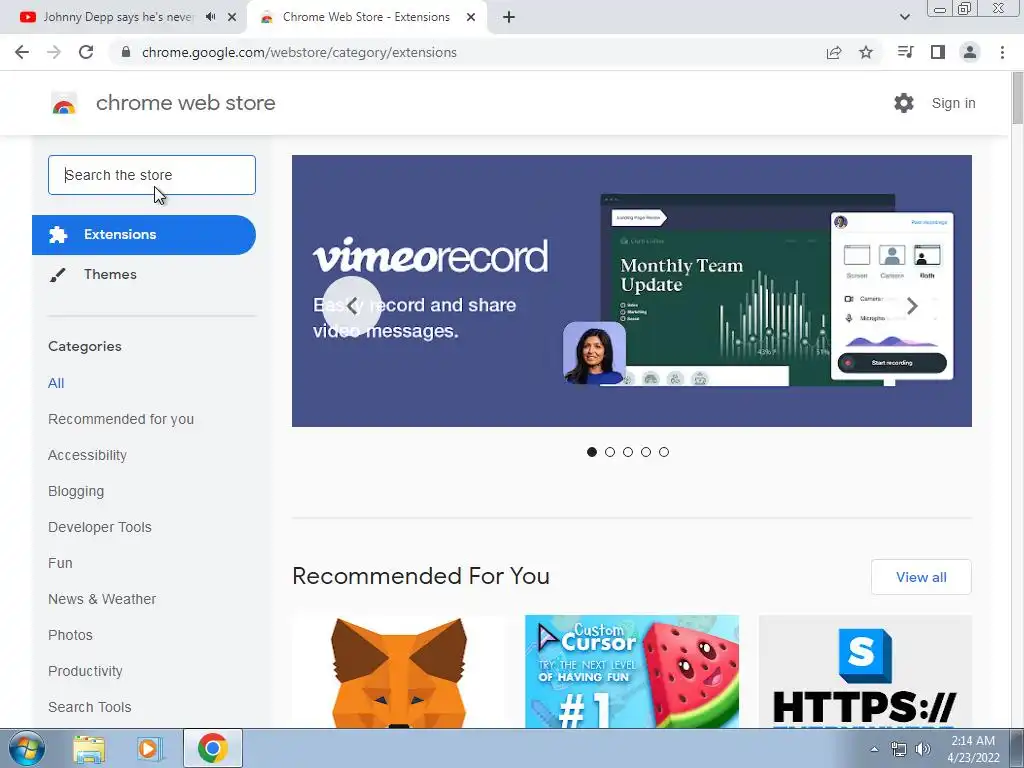Open the Developer Tools category

(x=100, y=527)
